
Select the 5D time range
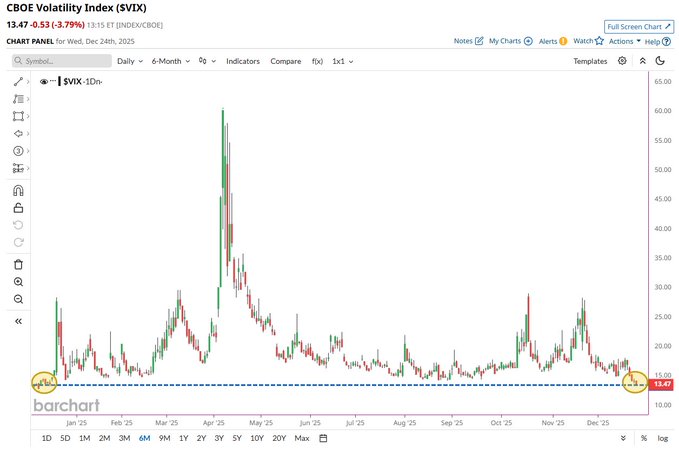point(65,438)
